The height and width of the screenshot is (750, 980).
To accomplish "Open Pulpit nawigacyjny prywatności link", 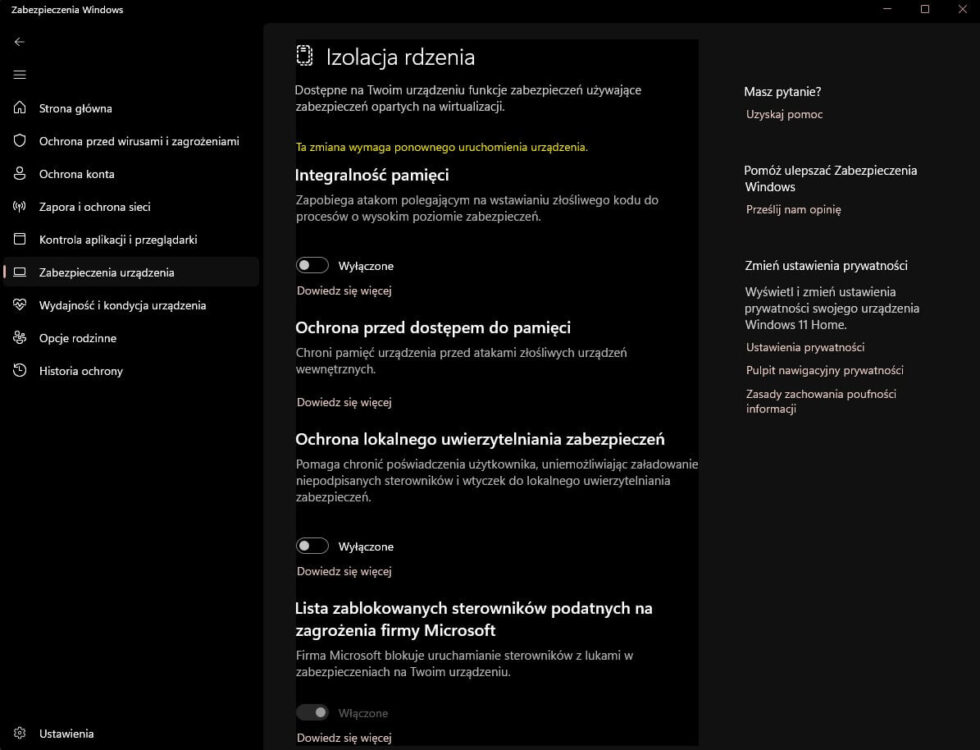I will pos(824,371).
